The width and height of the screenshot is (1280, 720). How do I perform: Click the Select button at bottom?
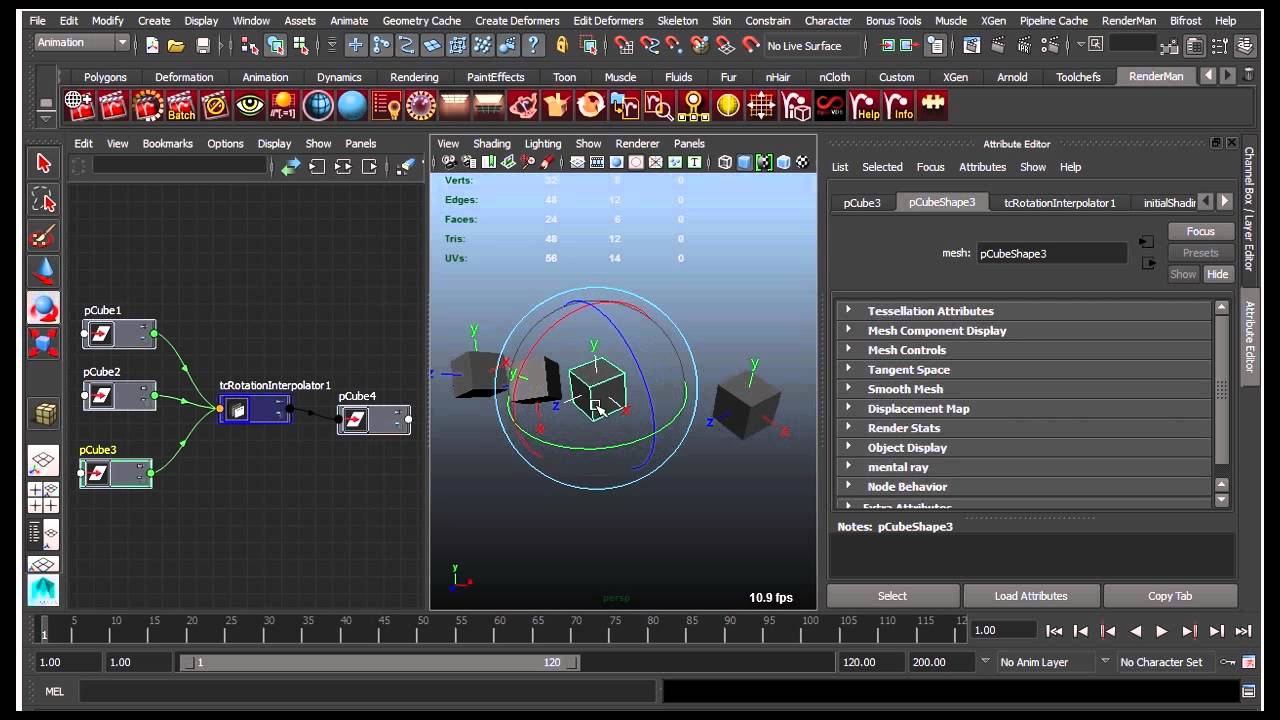pyautogui.click(x=892, y=596)
